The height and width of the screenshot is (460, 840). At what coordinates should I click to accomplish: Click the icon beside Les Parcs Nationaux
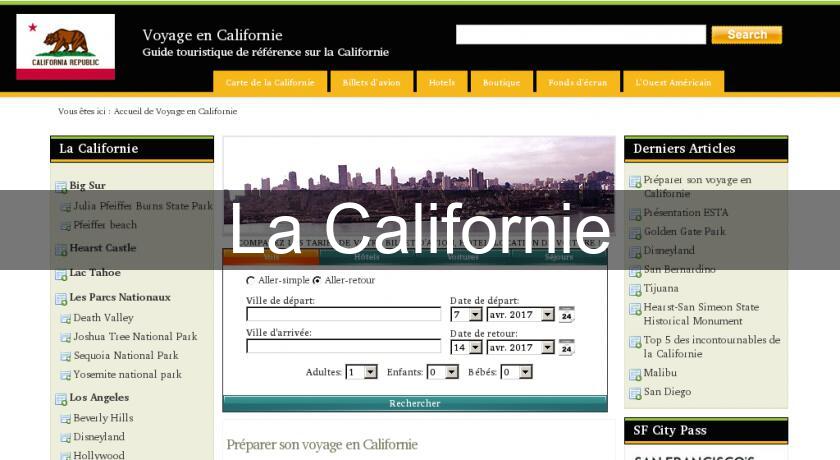click(x=61, y=298)
